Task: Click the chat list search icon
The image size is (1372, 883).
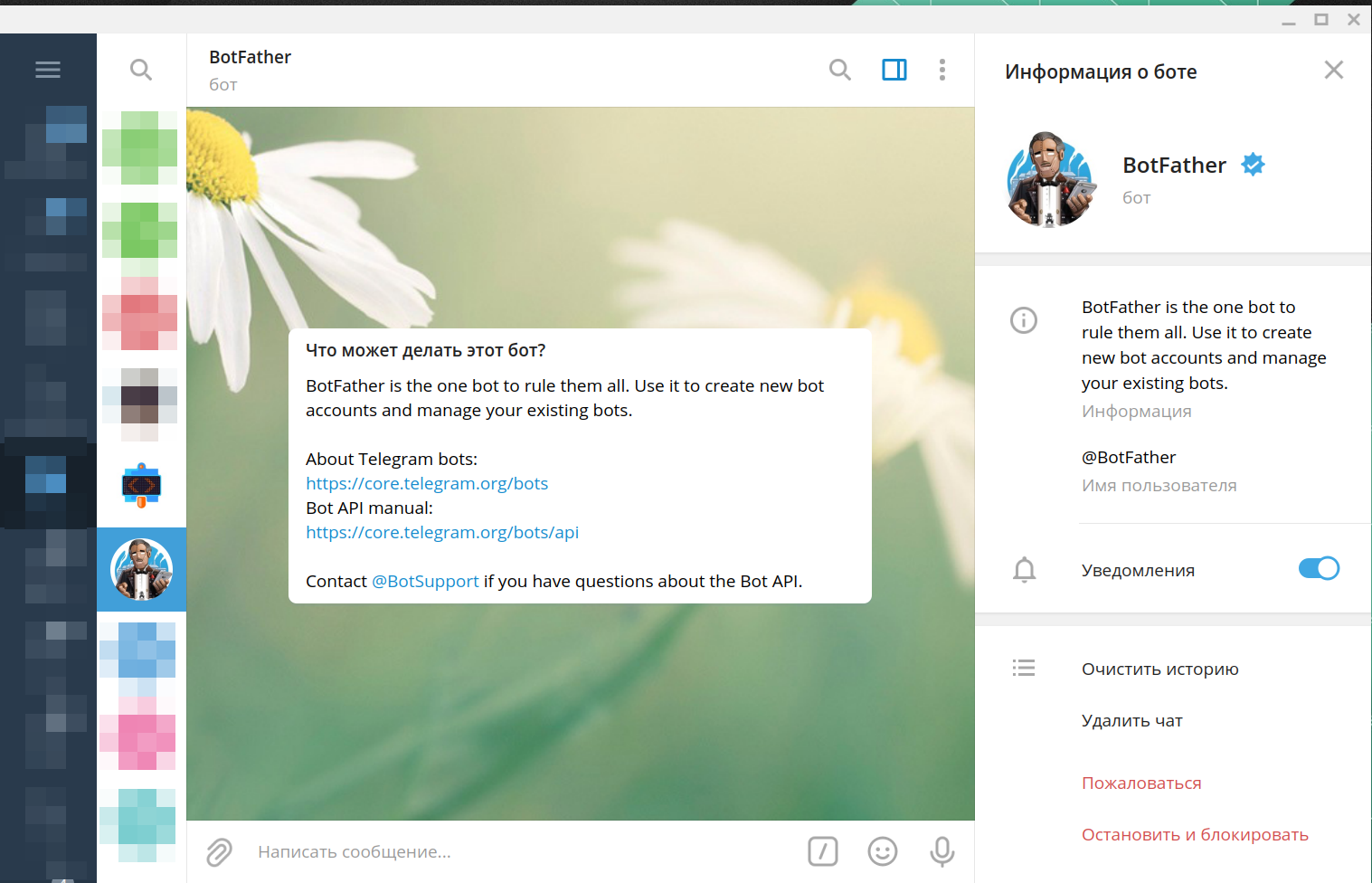Action: click(141, 70)
